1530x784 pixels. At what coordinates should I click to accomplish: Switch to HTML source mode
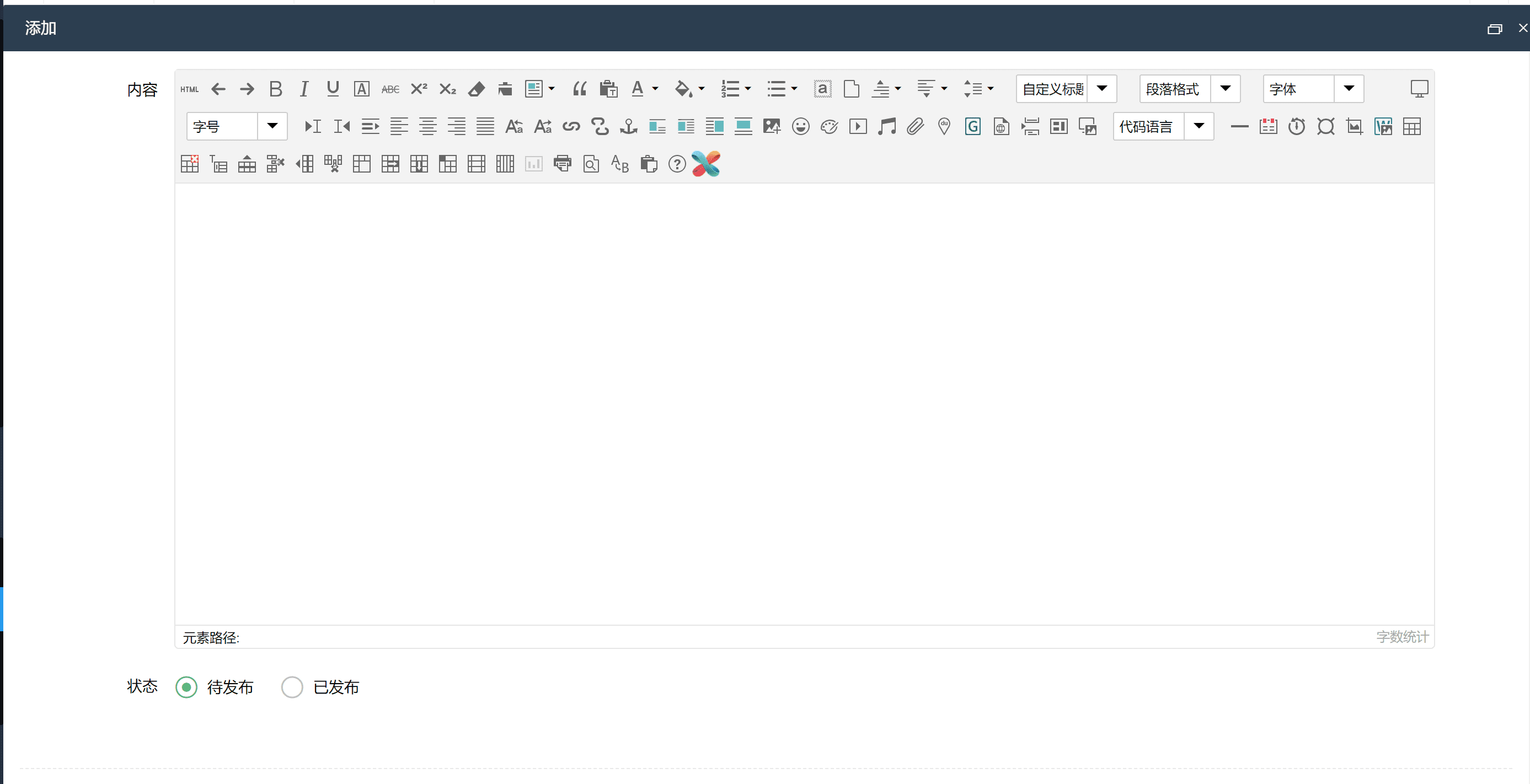tap(190, 89)
